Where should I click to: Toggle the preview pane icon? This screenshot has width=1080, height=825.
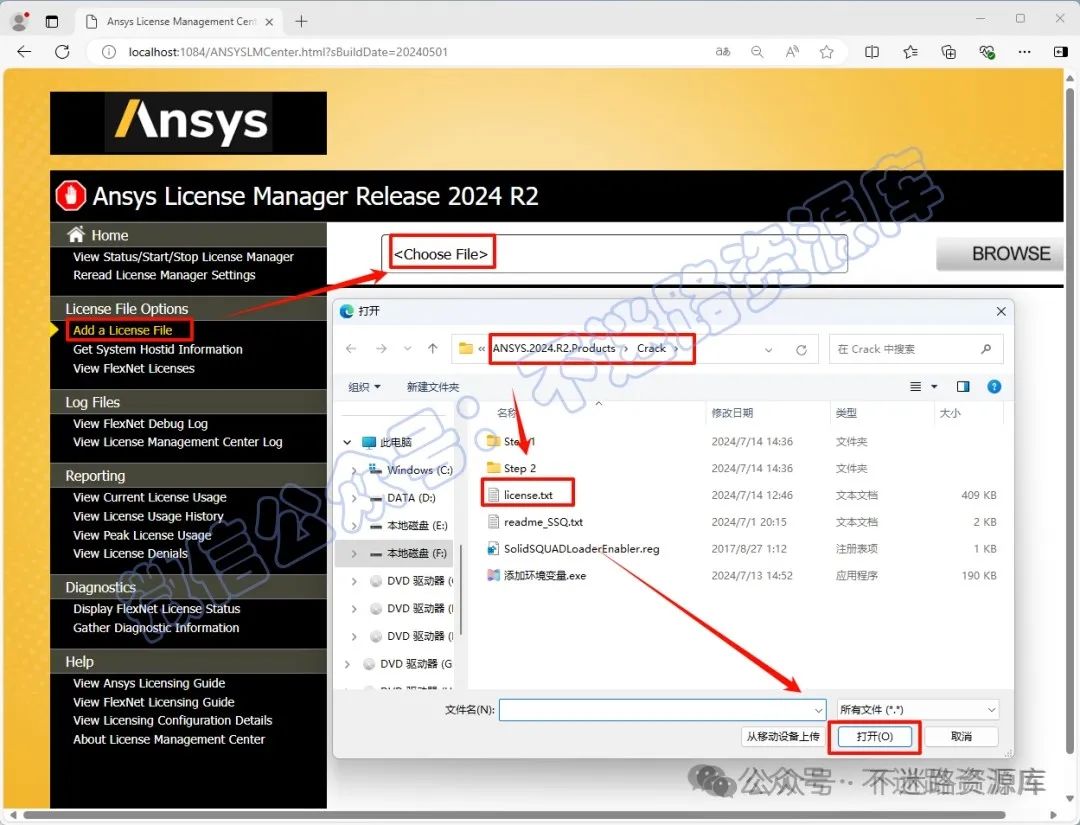click(x=963, y=386)
